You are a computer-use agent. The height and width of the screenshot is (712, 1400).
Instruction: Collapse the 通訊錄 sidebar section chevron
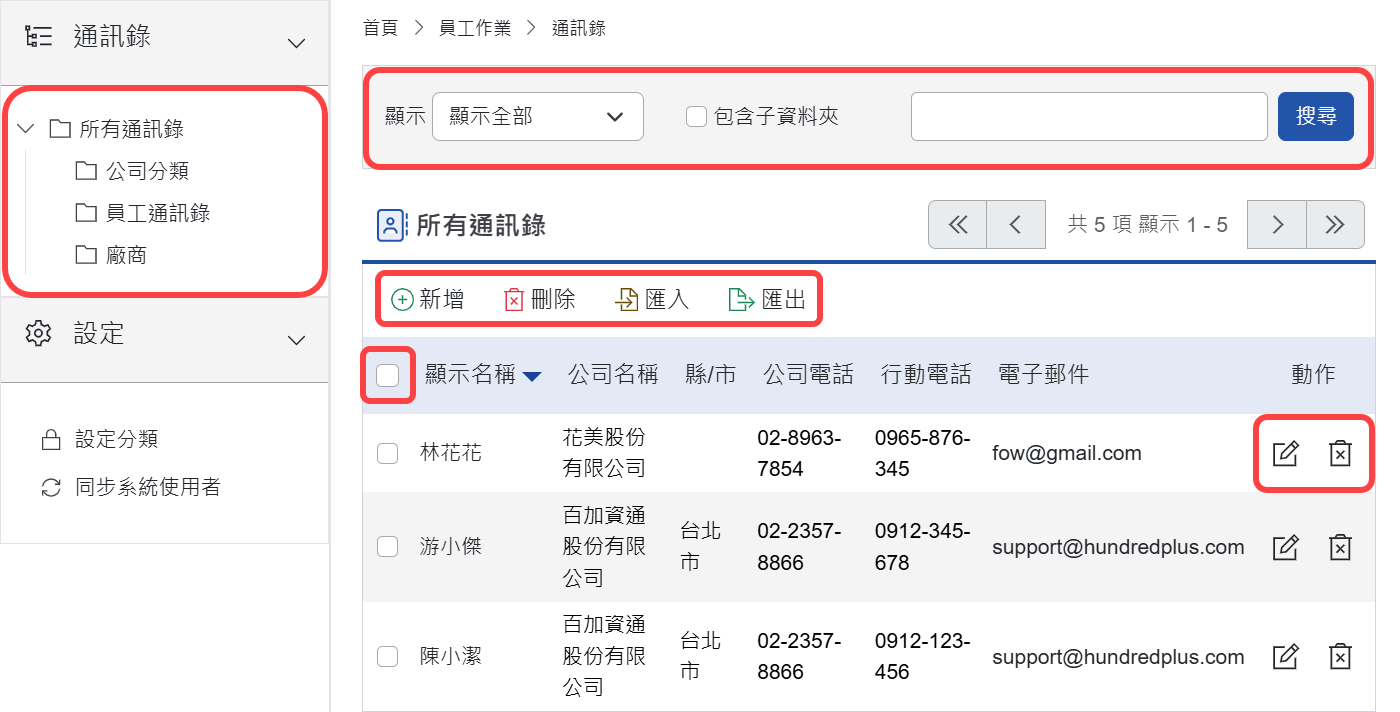point(296,43)
